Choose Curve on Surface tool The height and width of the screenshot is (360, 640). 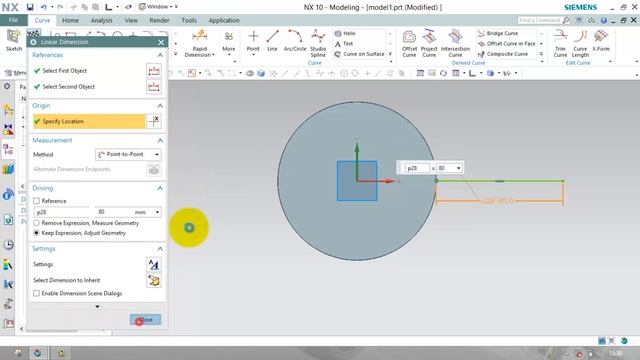pyautogui.click(x=359, y=54)
